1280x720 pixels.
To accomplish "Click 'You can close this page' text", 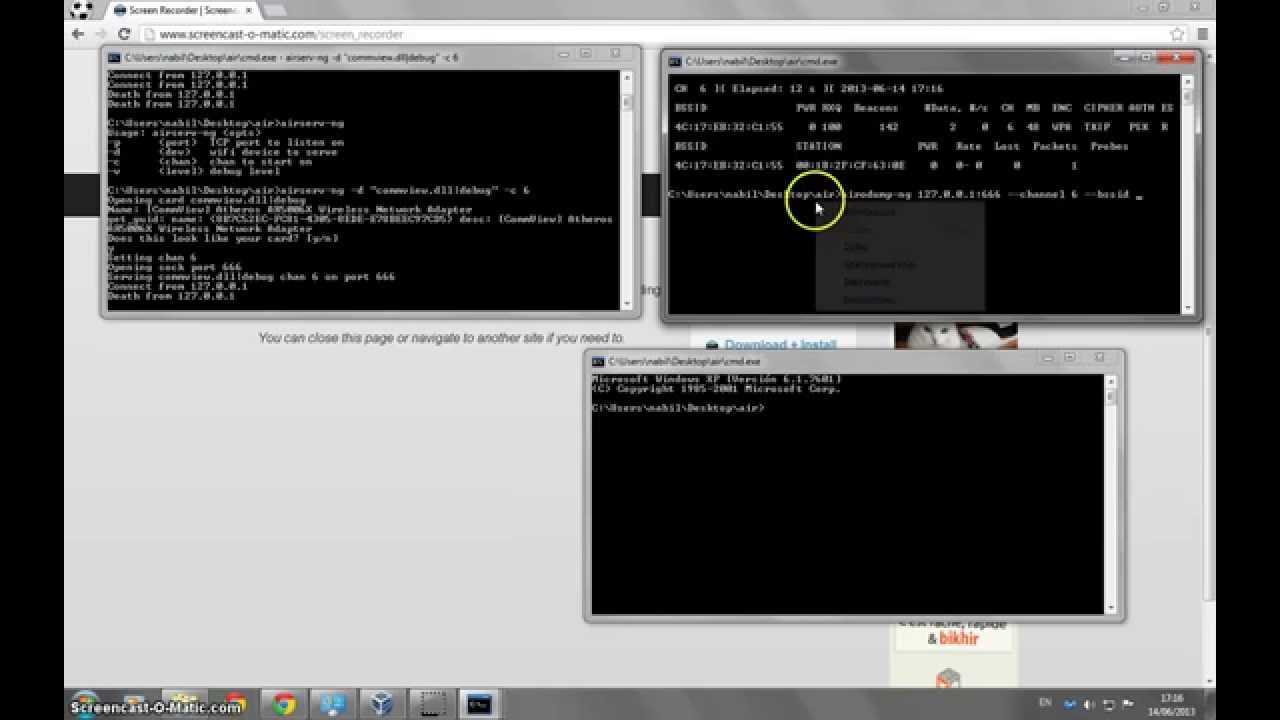I will pos(441,338).
